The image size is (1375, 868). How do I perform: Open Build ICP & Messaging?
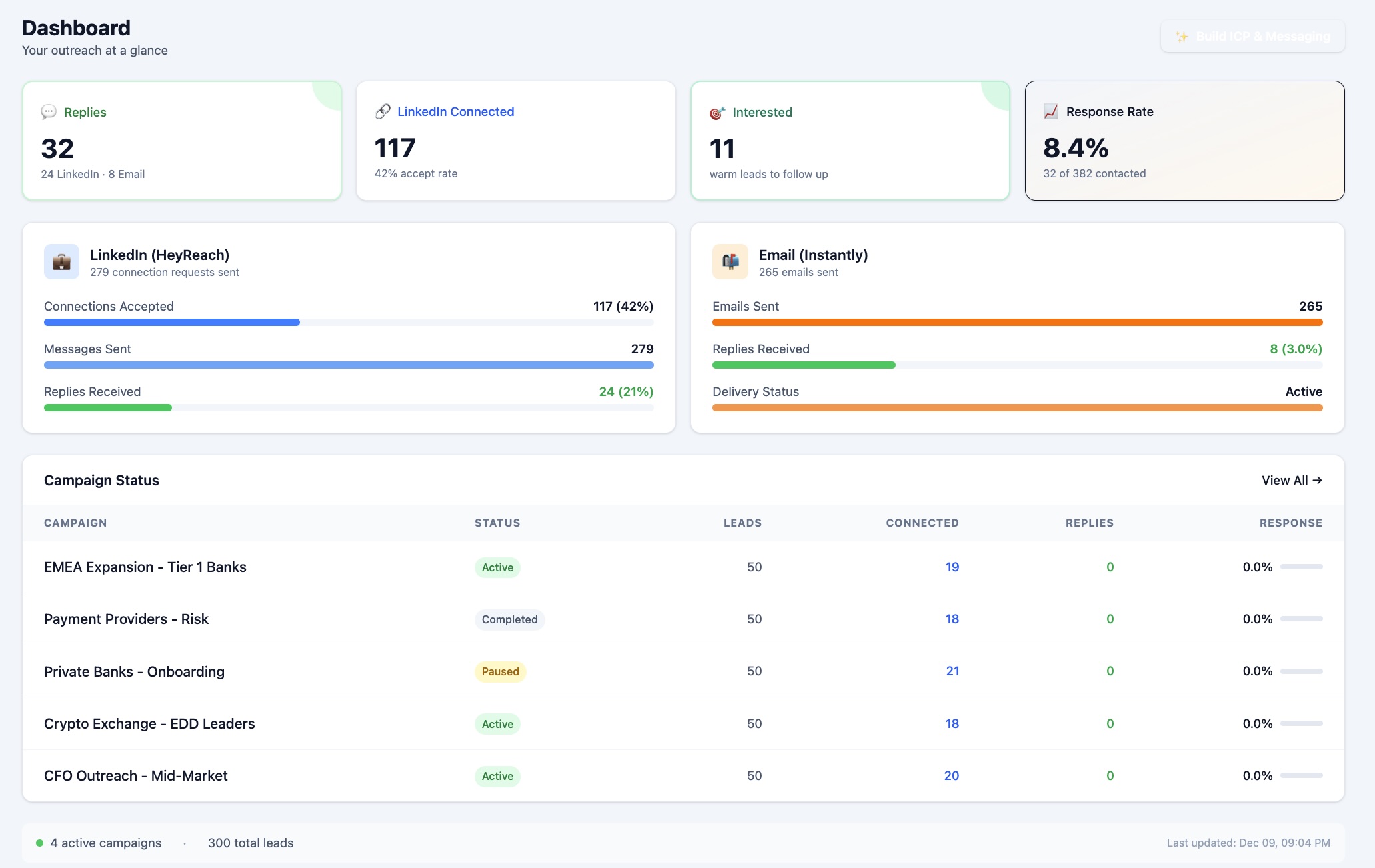pos(1252,37)
